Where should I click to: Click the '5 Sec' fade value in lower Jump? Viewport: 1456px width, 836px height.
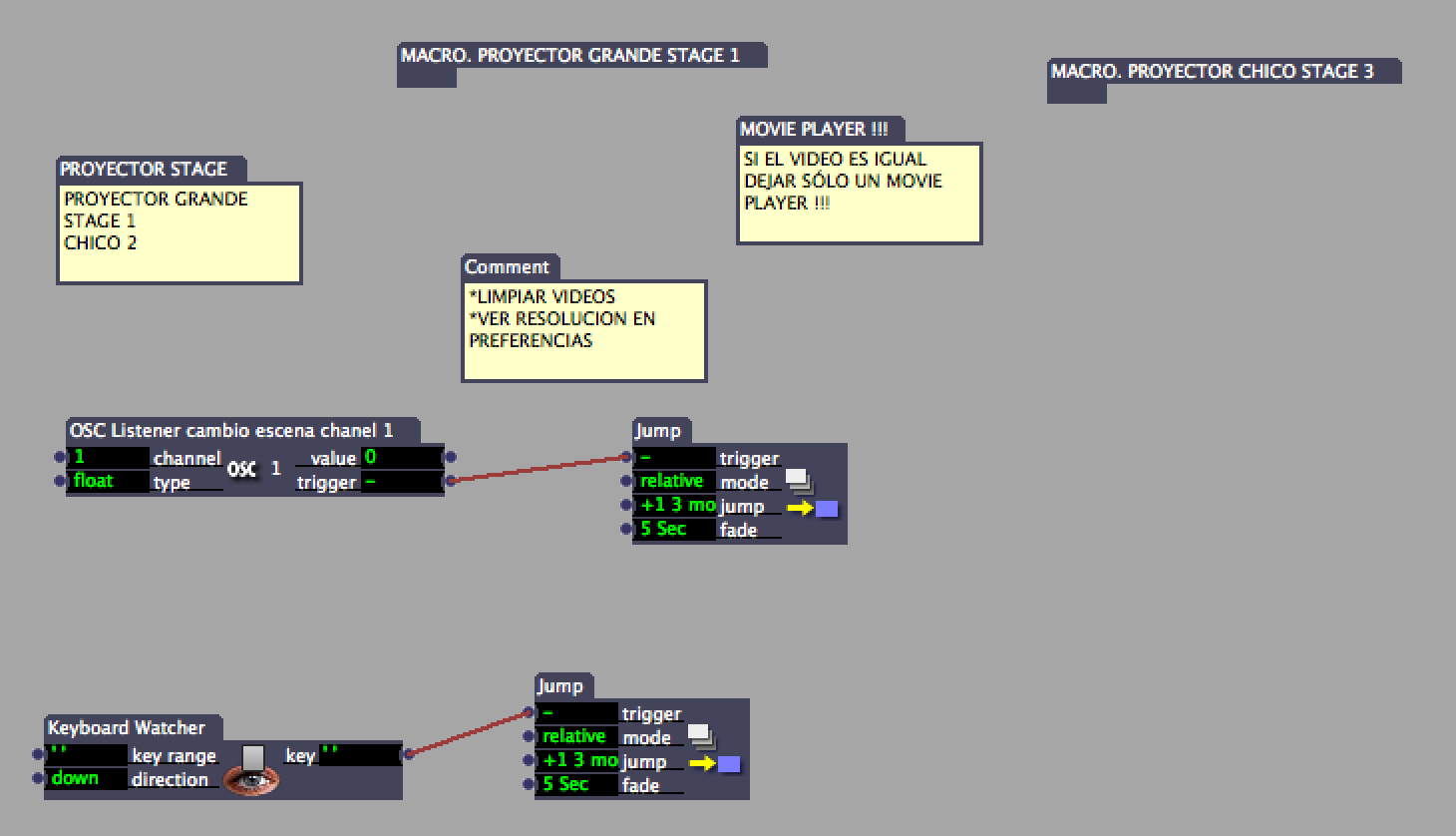pyautogui.click(x=576, y=785)
